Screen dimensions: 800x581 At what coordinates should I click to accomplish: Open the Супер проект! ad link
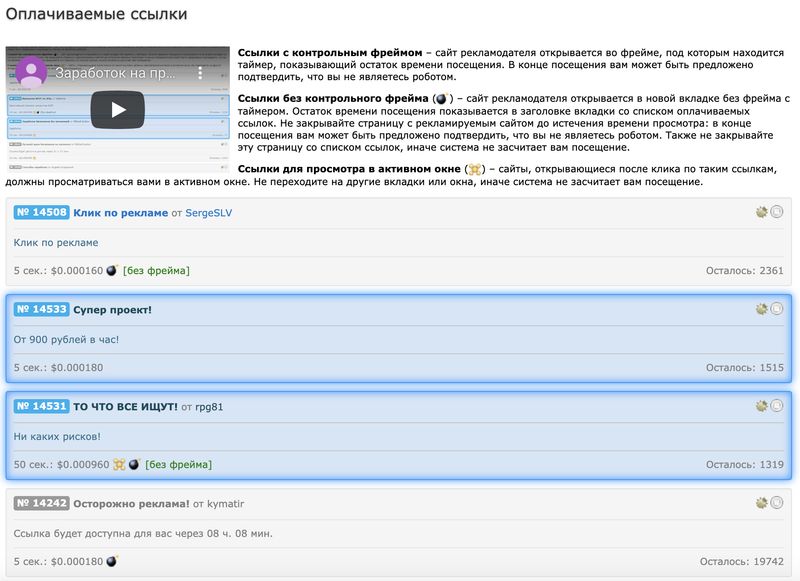click(x=112, y=310)
